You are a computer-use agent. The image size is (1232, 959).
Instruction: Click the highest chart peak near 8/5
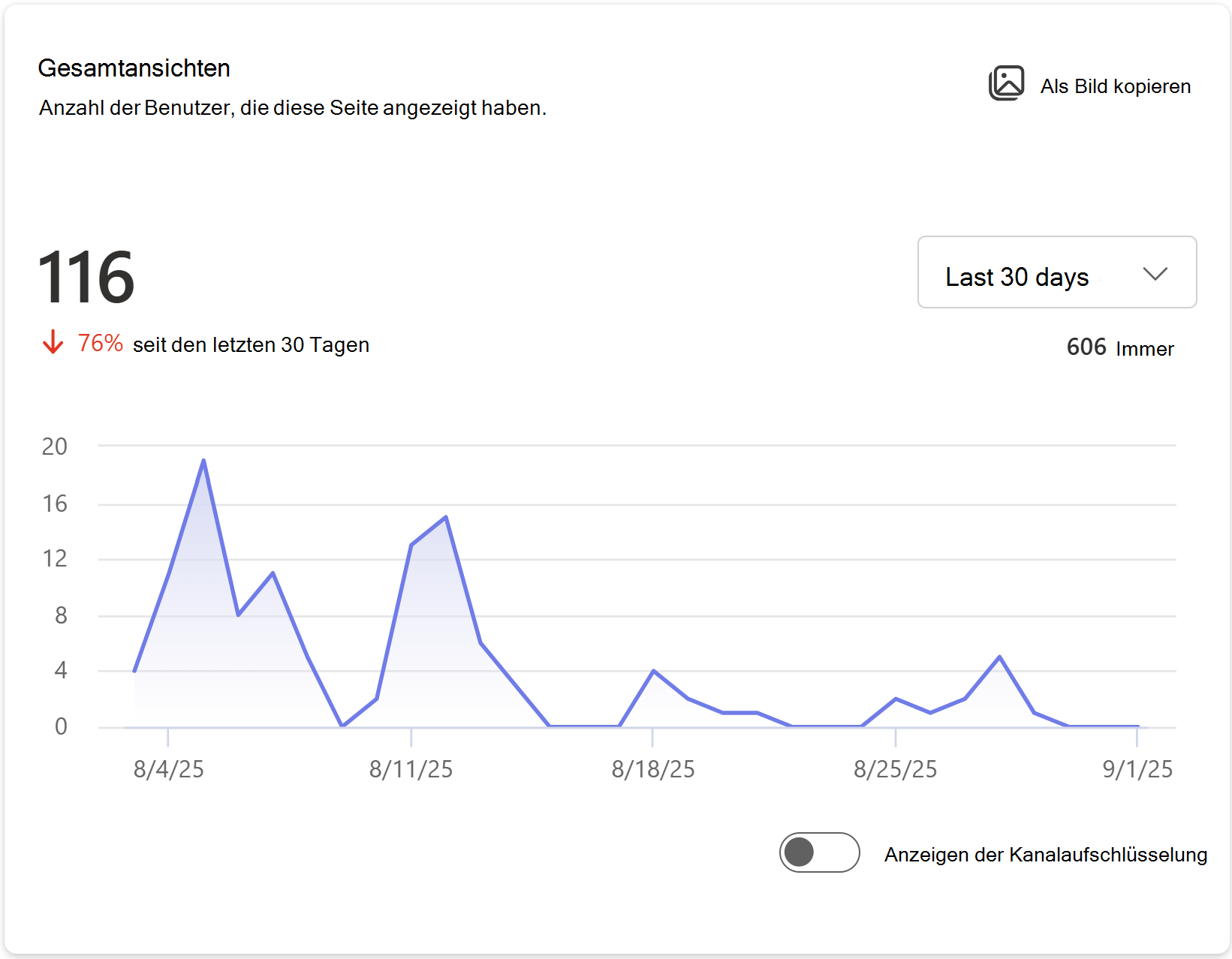click(x=203, y=460)
